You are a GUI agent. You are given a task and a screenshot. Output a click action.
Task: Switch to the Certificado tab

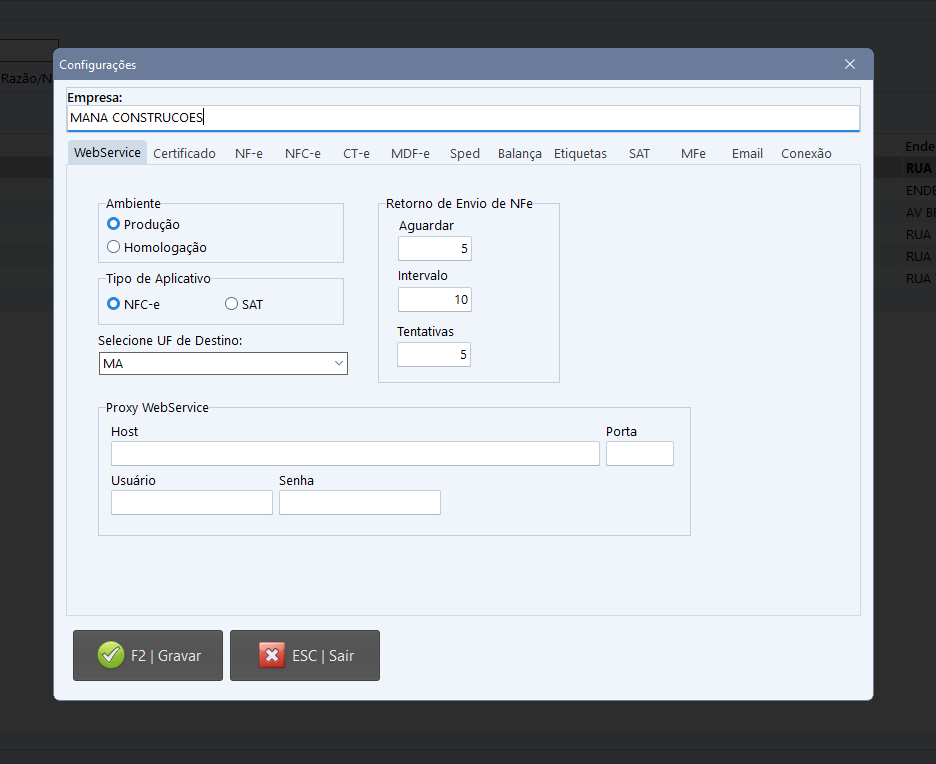coord(184,153)
